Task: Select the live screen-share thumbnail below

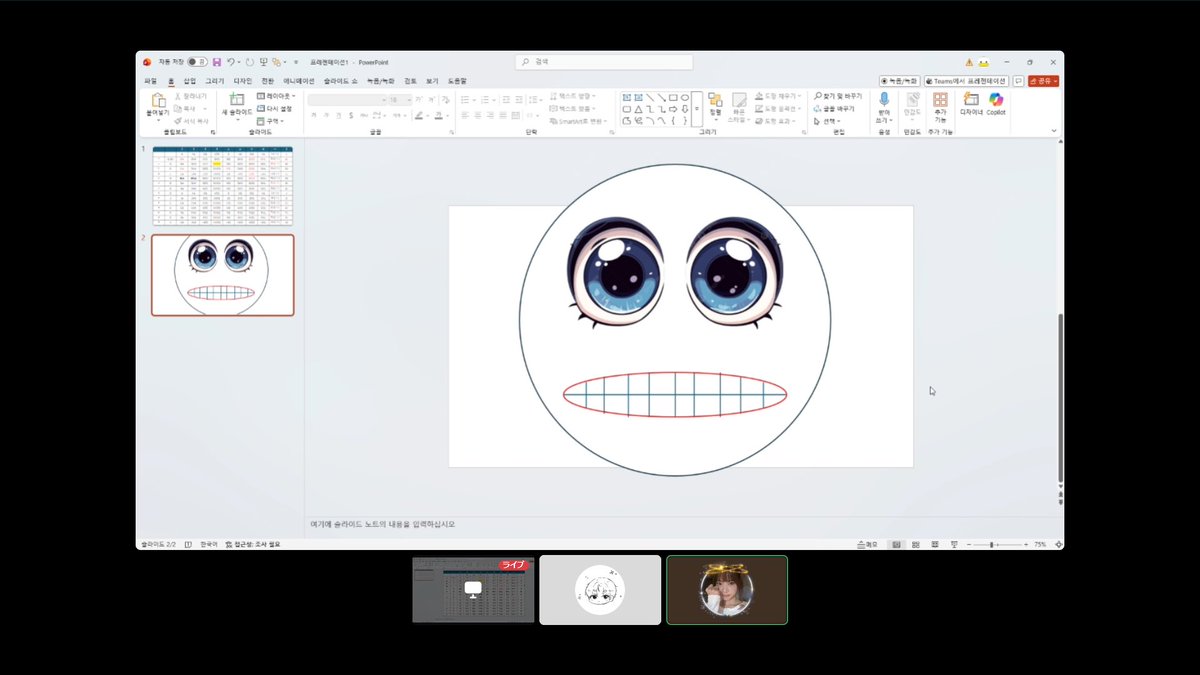Action: [x=473, y=590]
